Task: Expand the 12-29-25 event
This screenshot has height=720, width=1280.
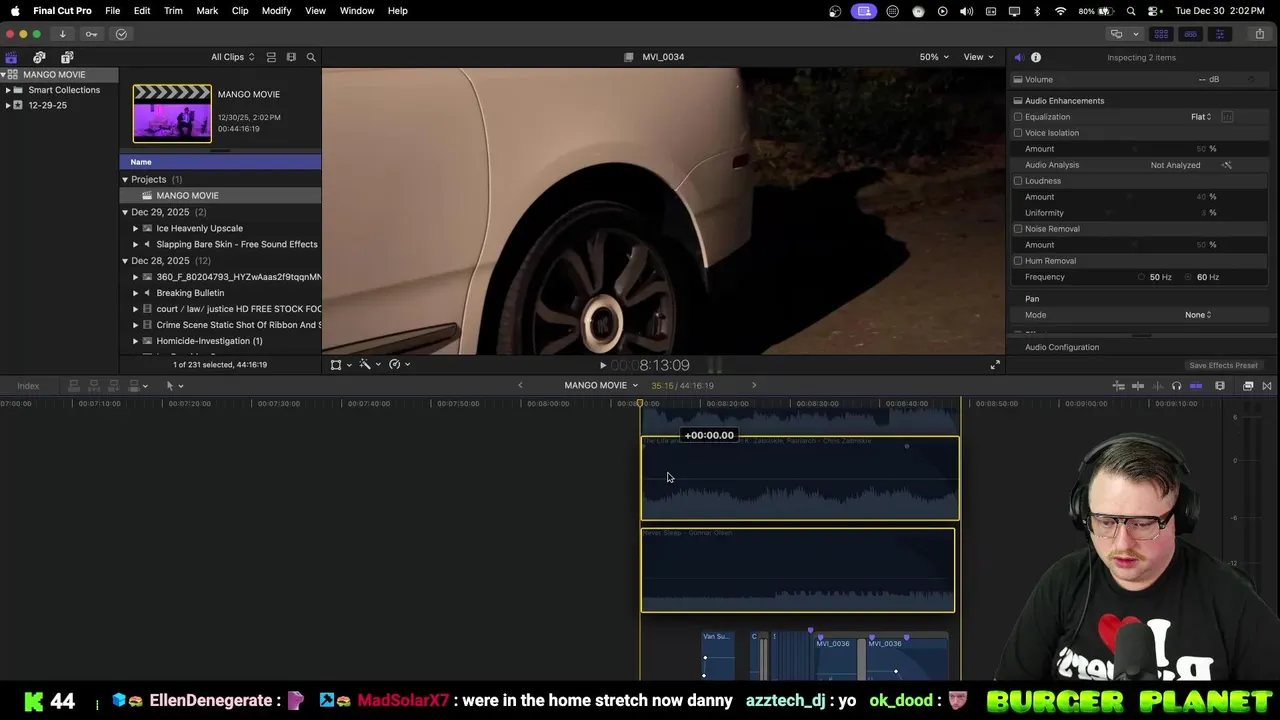Action: 8,105
